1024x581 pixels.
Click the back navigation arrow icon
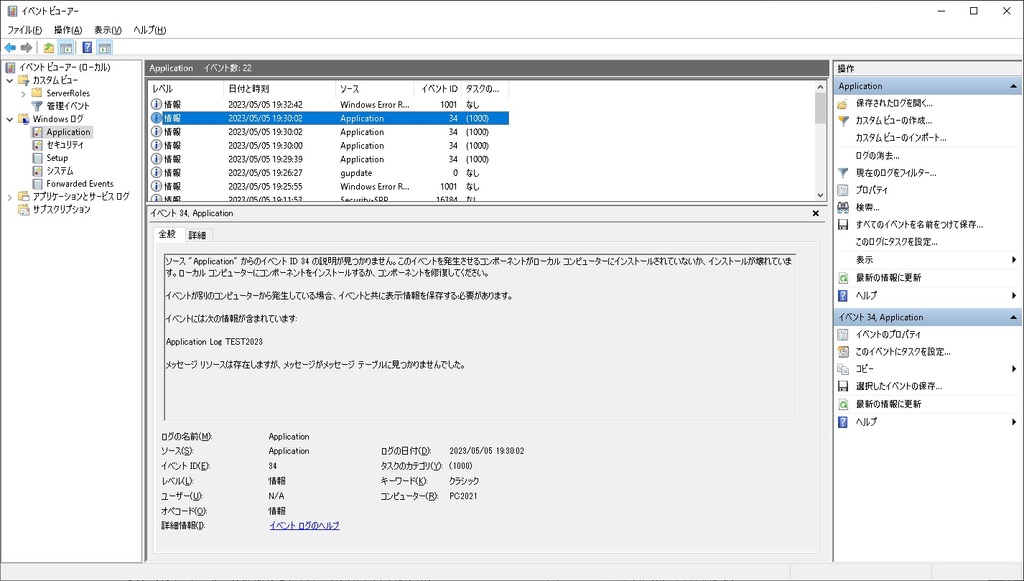(10, 46)
